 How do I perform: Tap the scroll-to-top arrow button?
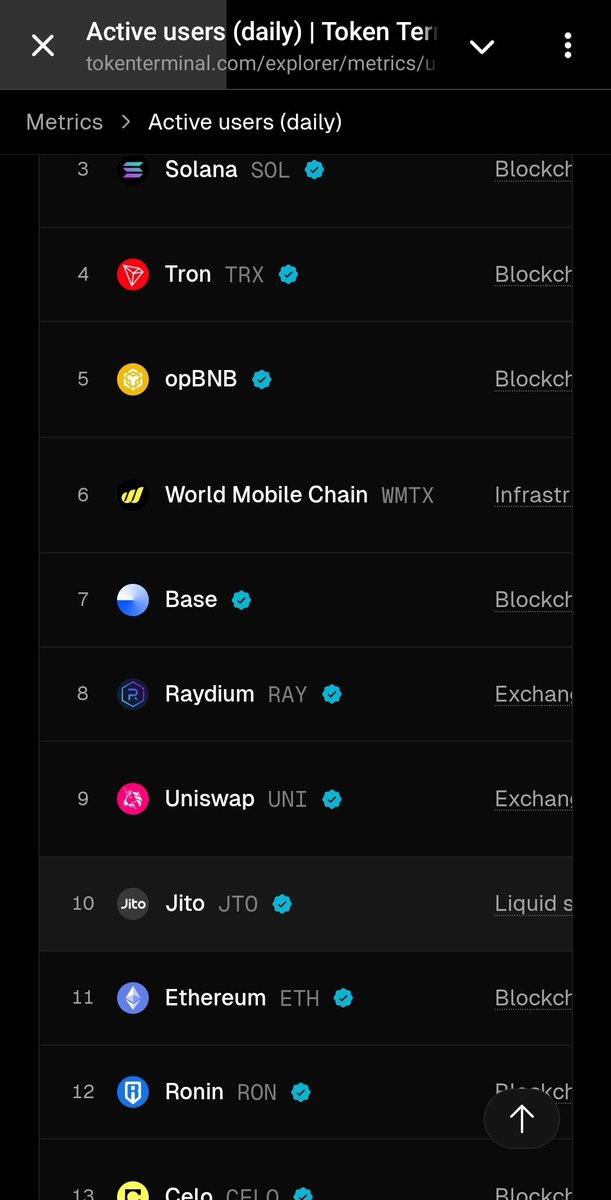coord(521,1119)
